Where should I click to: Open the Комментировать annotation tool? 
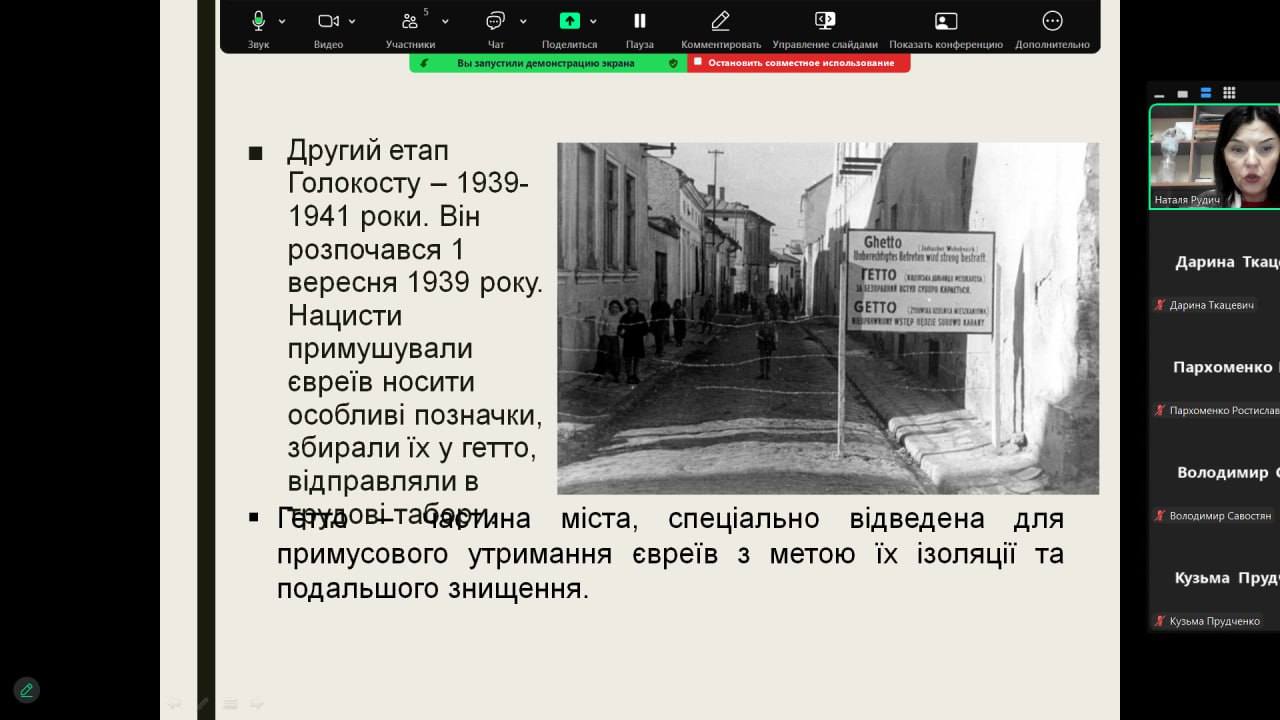pos(720,21)
